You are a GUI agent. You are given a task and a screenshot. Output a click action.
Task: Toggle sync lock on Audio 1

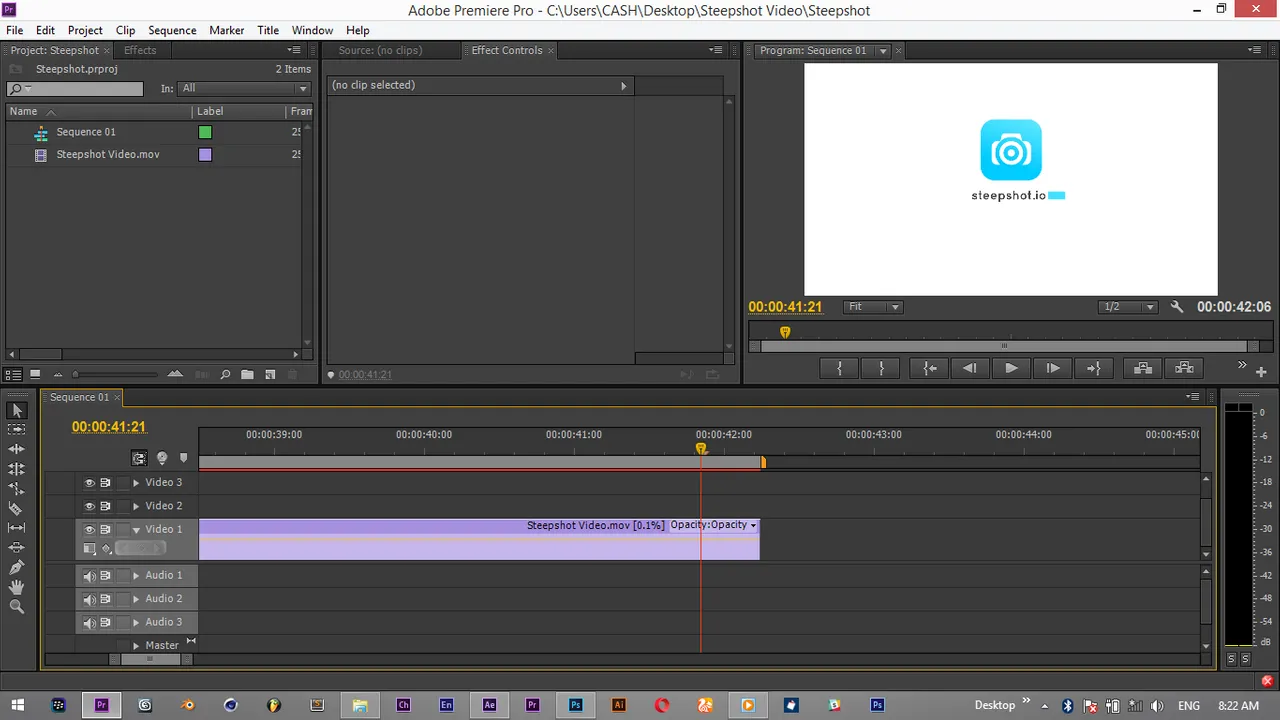point(105,576)
